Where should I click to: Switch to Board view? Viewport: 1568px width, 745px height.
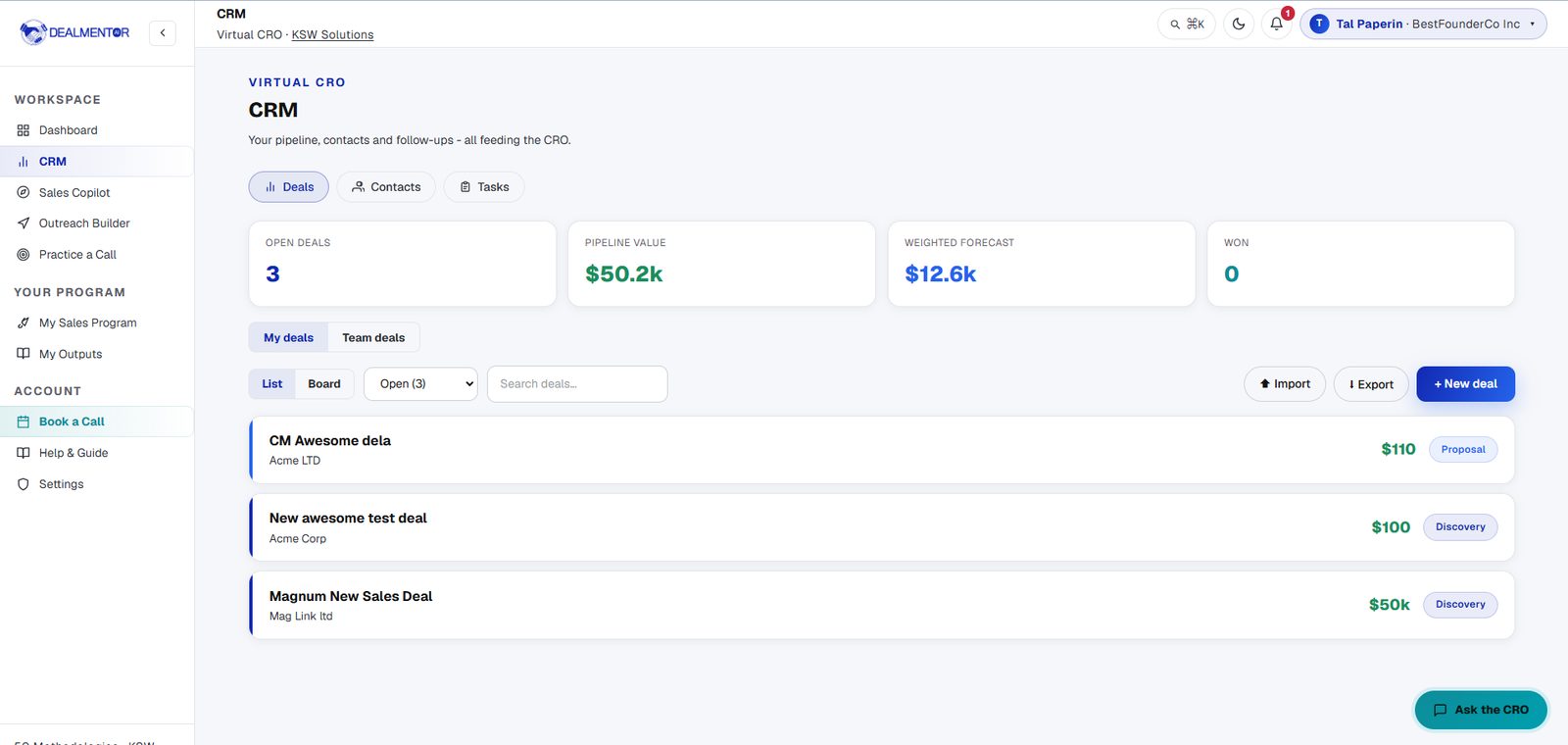324,384
